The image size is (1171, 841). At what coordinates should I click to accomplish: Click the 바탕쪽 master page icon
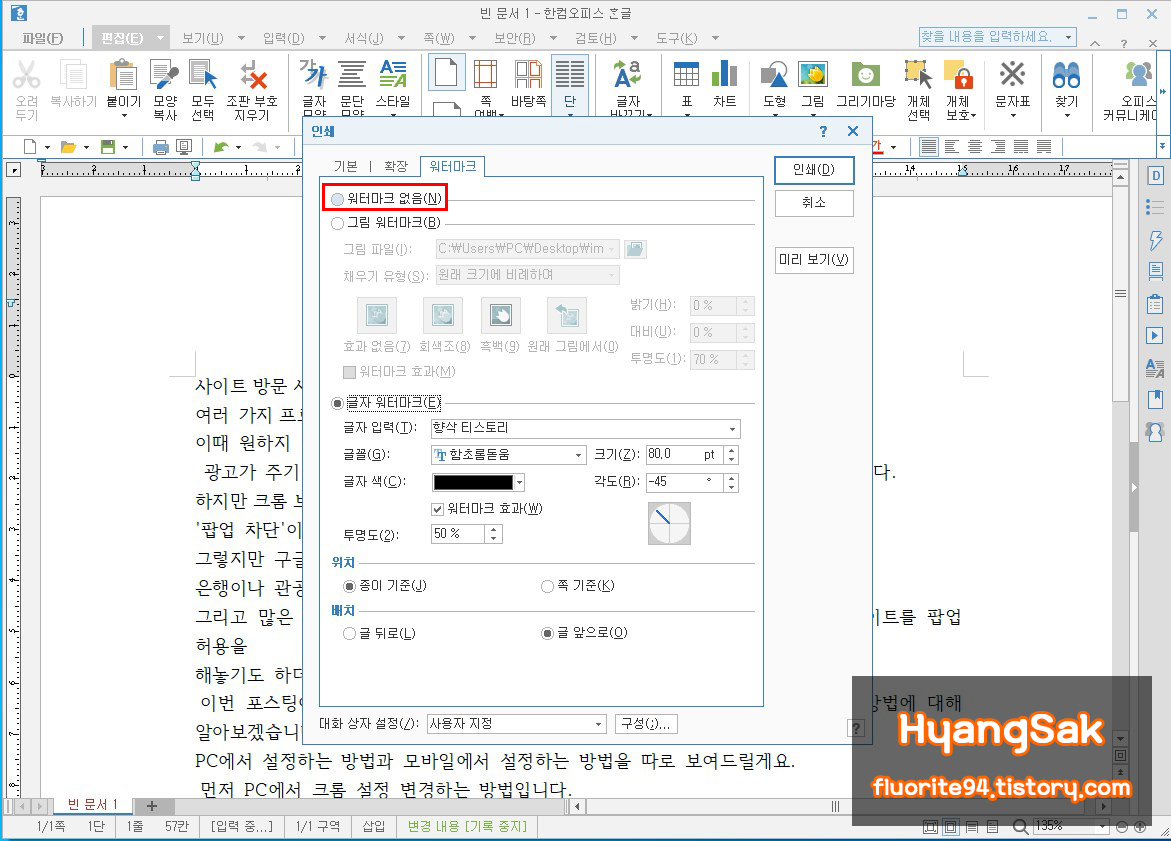point(528,75)
